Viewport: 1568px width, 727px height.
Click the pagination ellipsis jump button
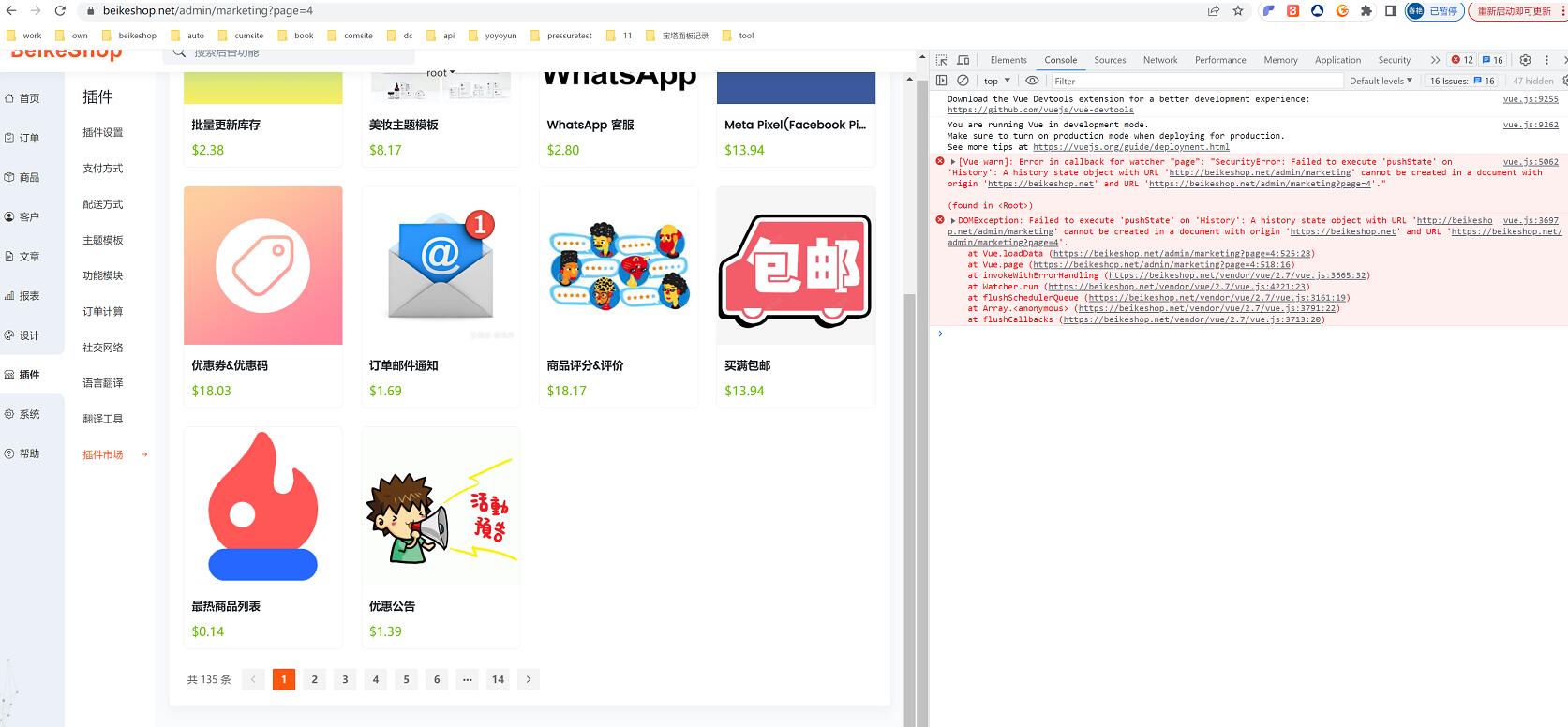point(467,679)
